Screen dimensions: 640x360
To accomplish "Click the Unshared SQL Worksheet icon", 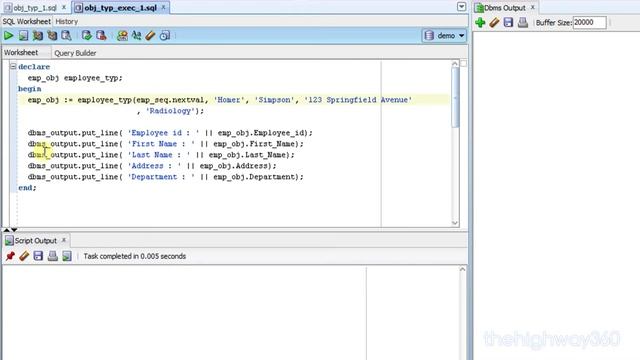I will [122, 36].
